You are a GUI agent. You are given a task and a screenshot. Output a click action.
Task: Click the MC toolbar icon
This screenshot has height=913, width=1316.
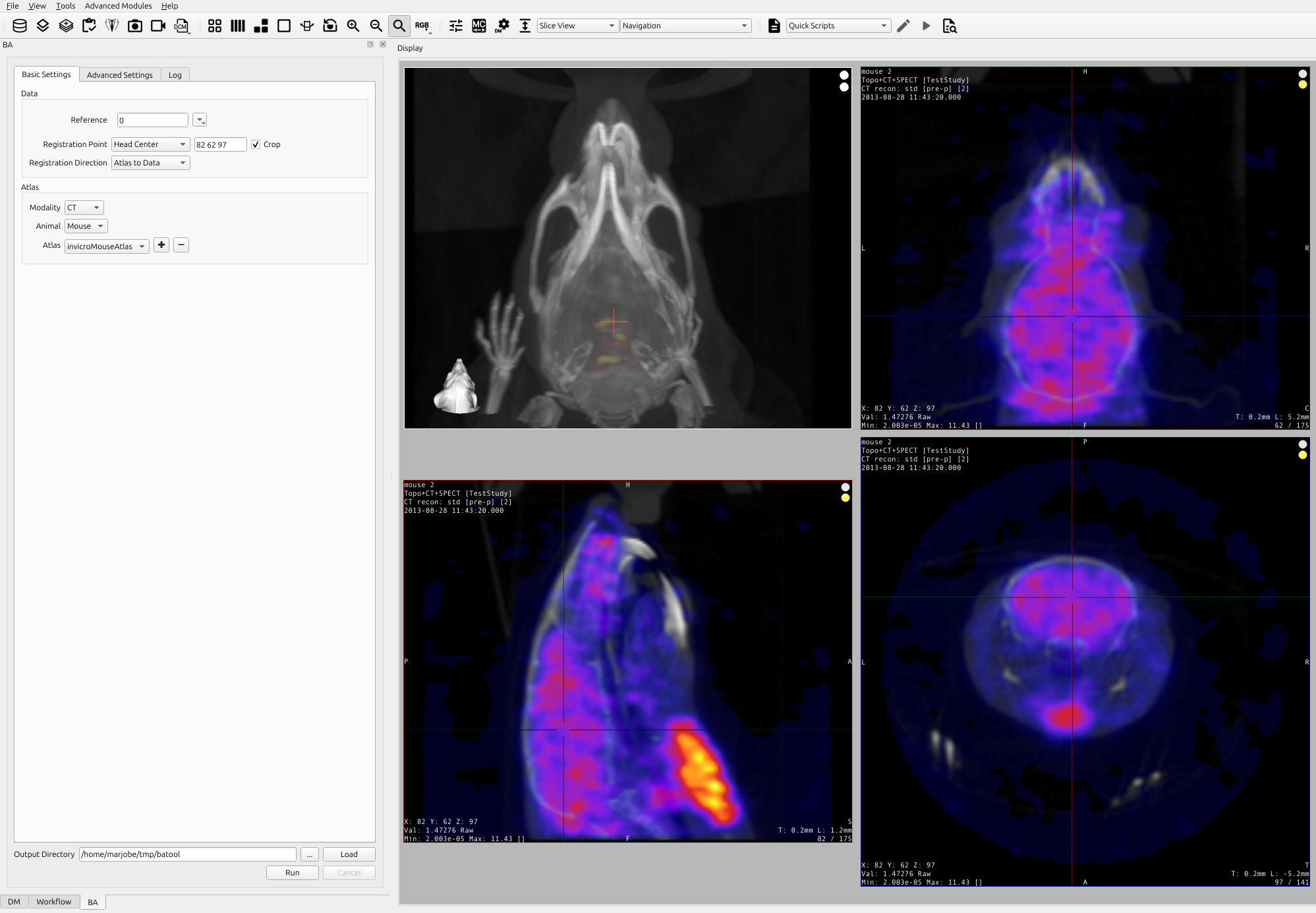click(x=479, y=26)
